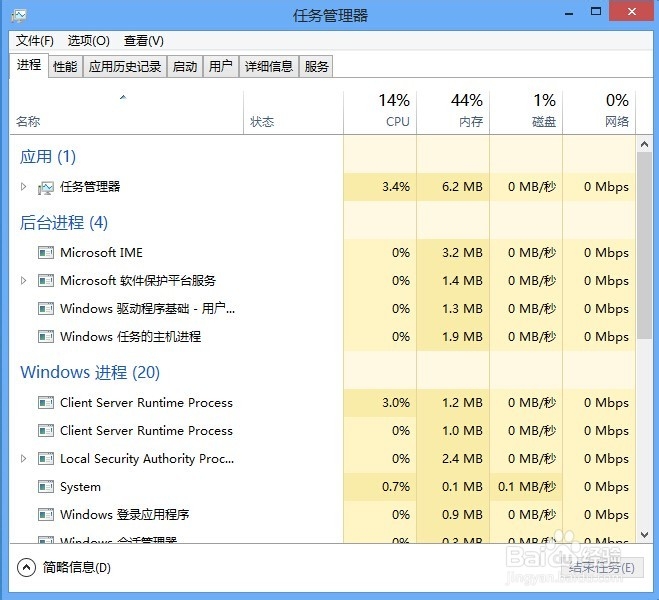
Task: Click the Task Manager title bar icon
Action: (x=19, y=16)
